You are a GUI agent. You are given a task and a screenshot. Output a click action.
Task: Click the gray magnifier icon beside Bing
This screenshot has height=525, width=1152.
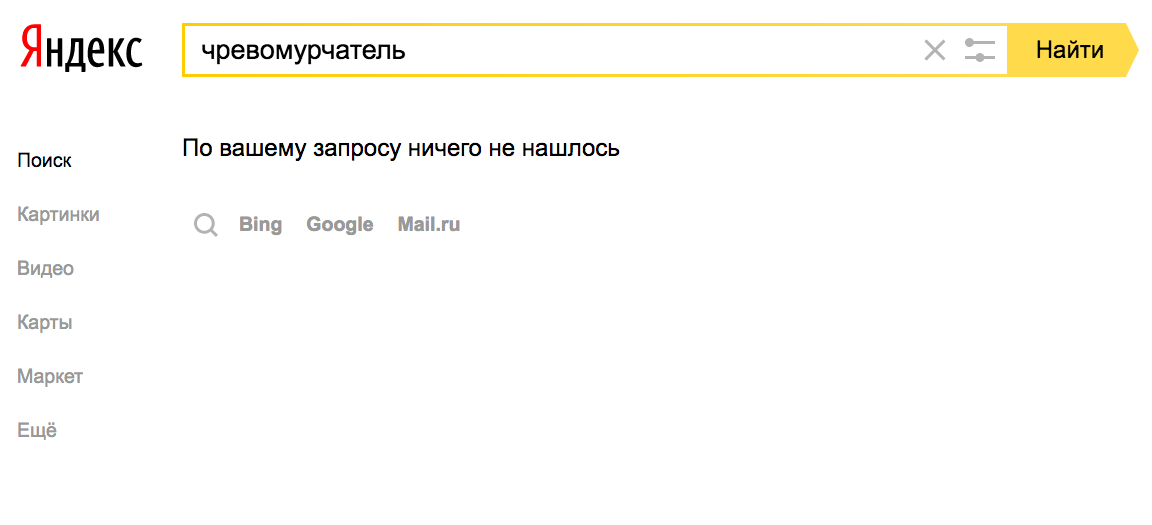point(206,225)
